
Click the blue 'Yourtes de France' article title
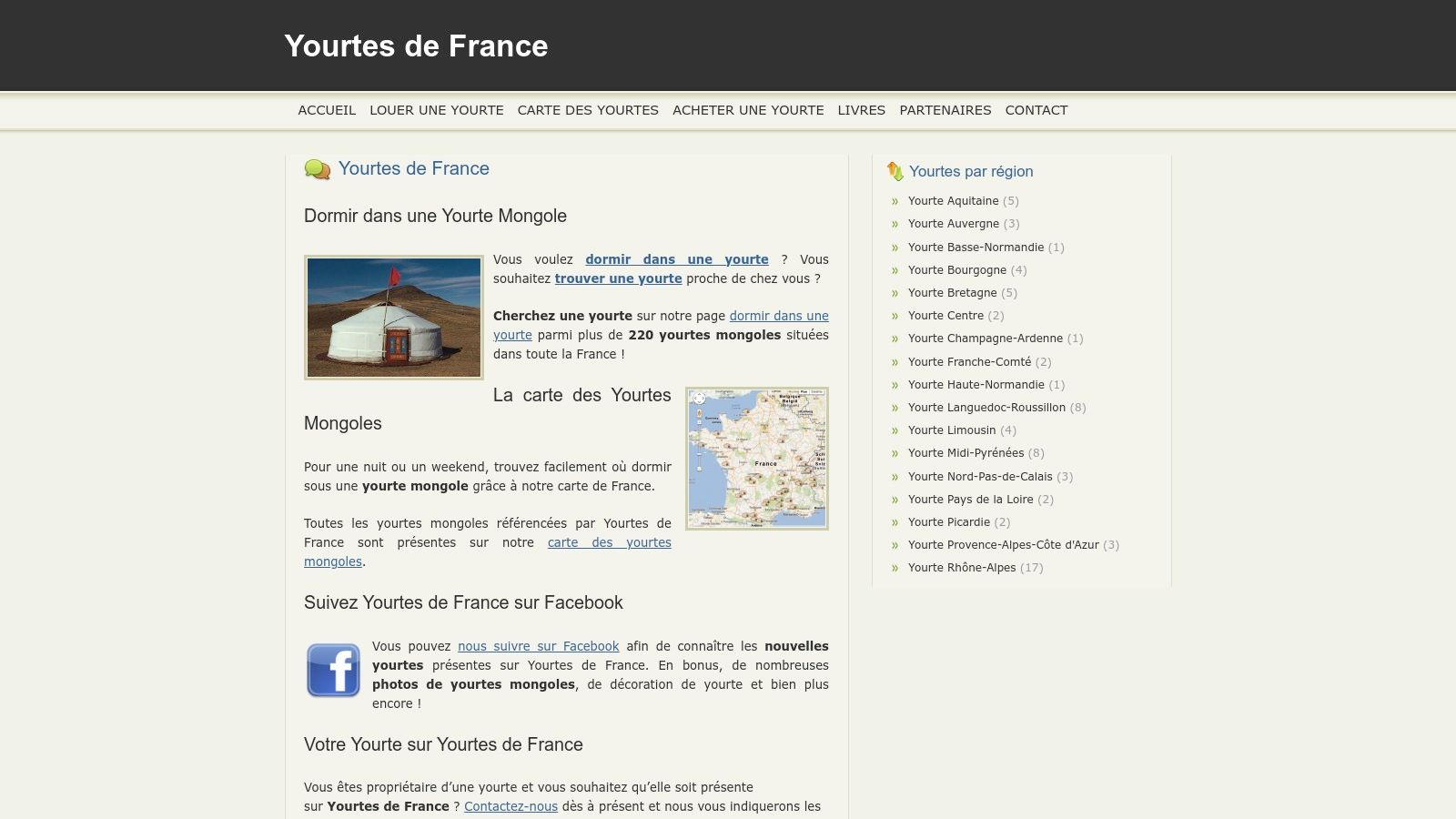[414, 168]
